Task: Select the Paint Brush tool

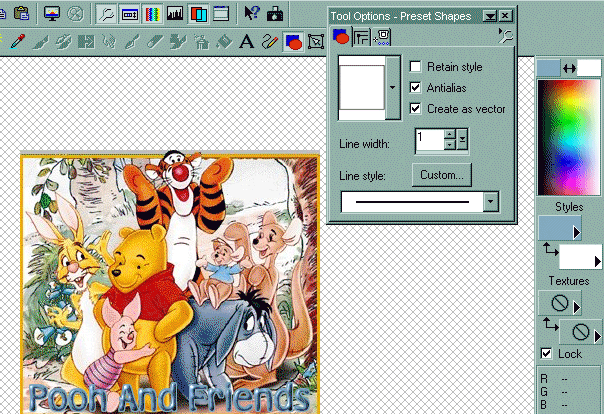Action: click(40, 42)
